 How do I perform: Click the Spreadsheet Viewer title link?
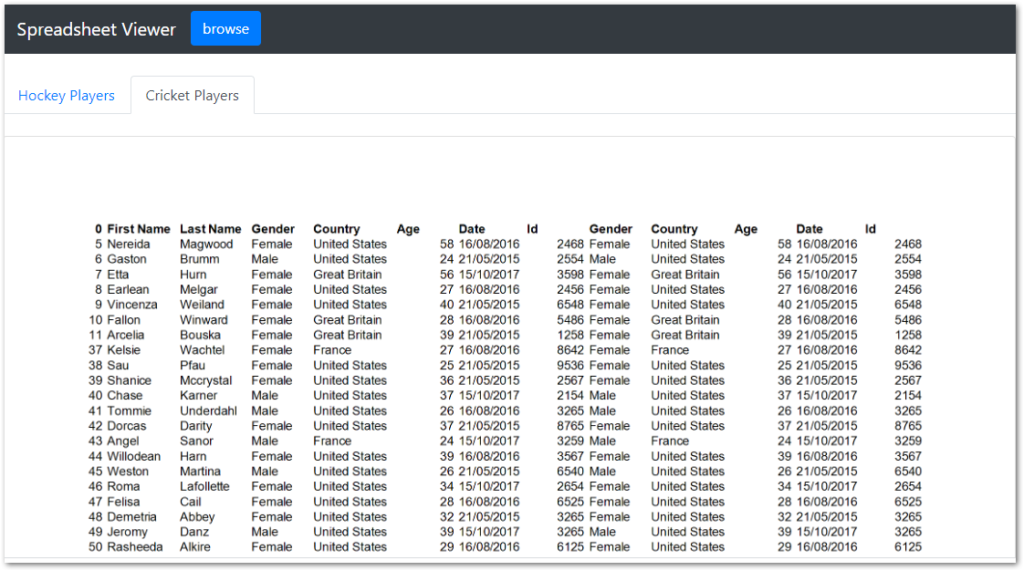[x=96, y=29]
